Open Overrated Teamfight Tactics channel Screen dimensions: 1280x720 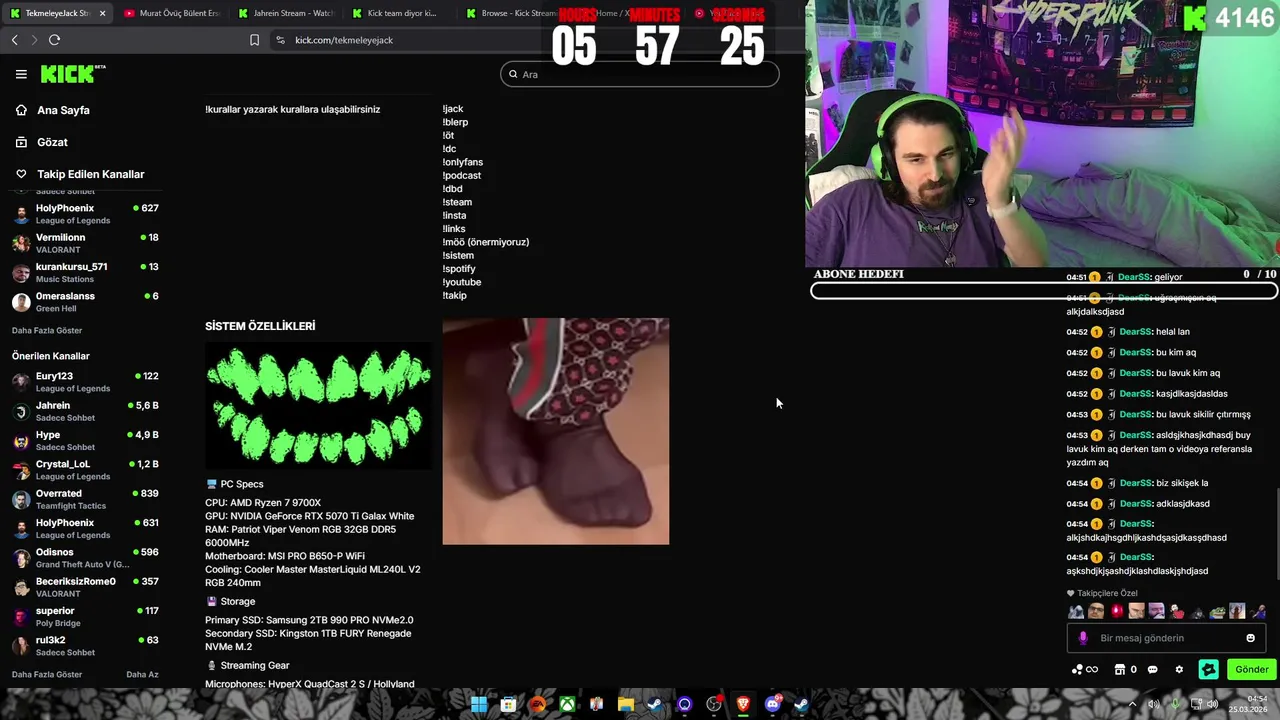pyautogui.click(x=85, y=499)
